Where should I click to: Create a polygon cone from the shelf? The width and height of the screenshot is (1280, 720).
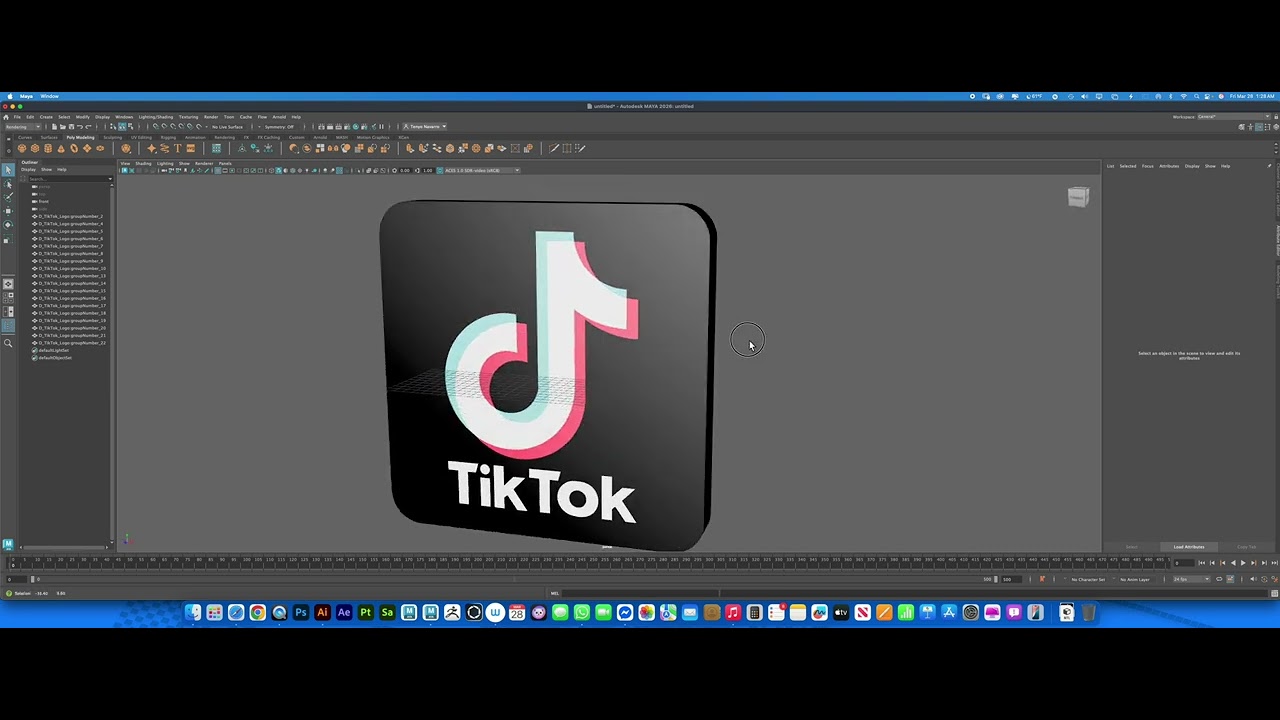[61, 148]
